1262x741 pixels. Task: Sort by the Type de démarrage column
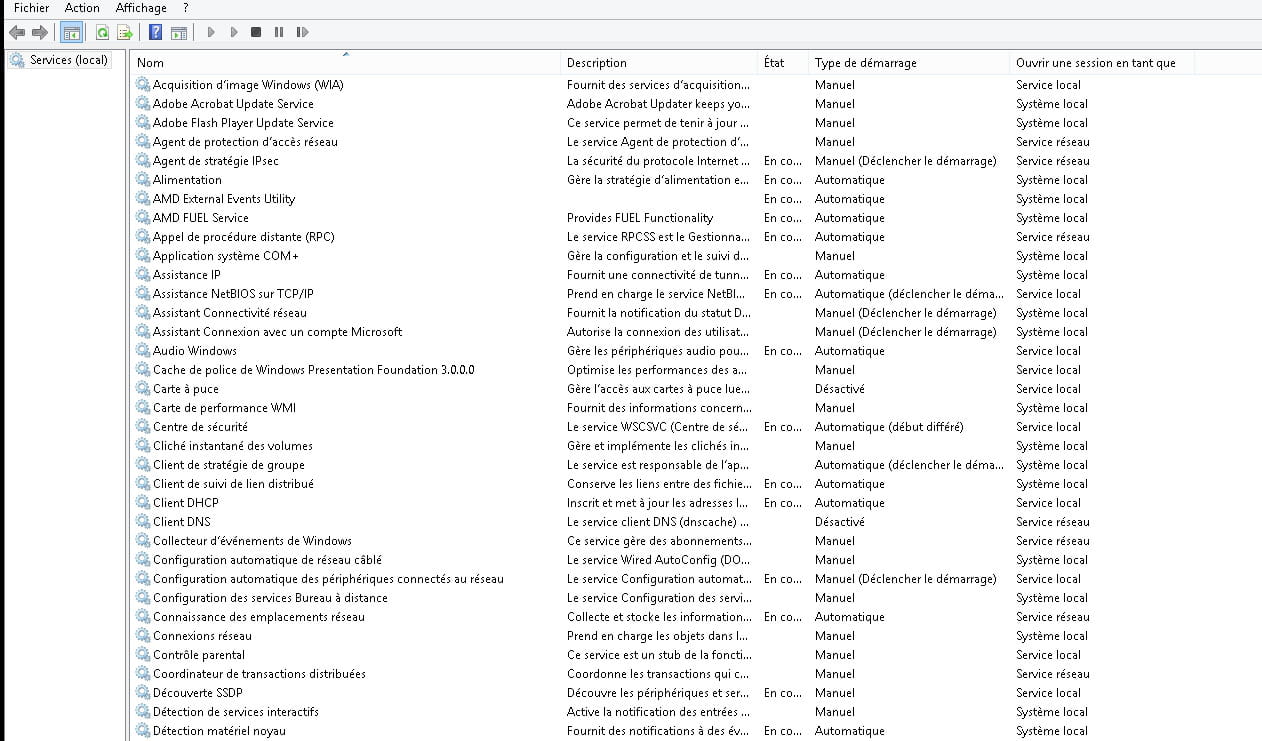coord(865,63)
